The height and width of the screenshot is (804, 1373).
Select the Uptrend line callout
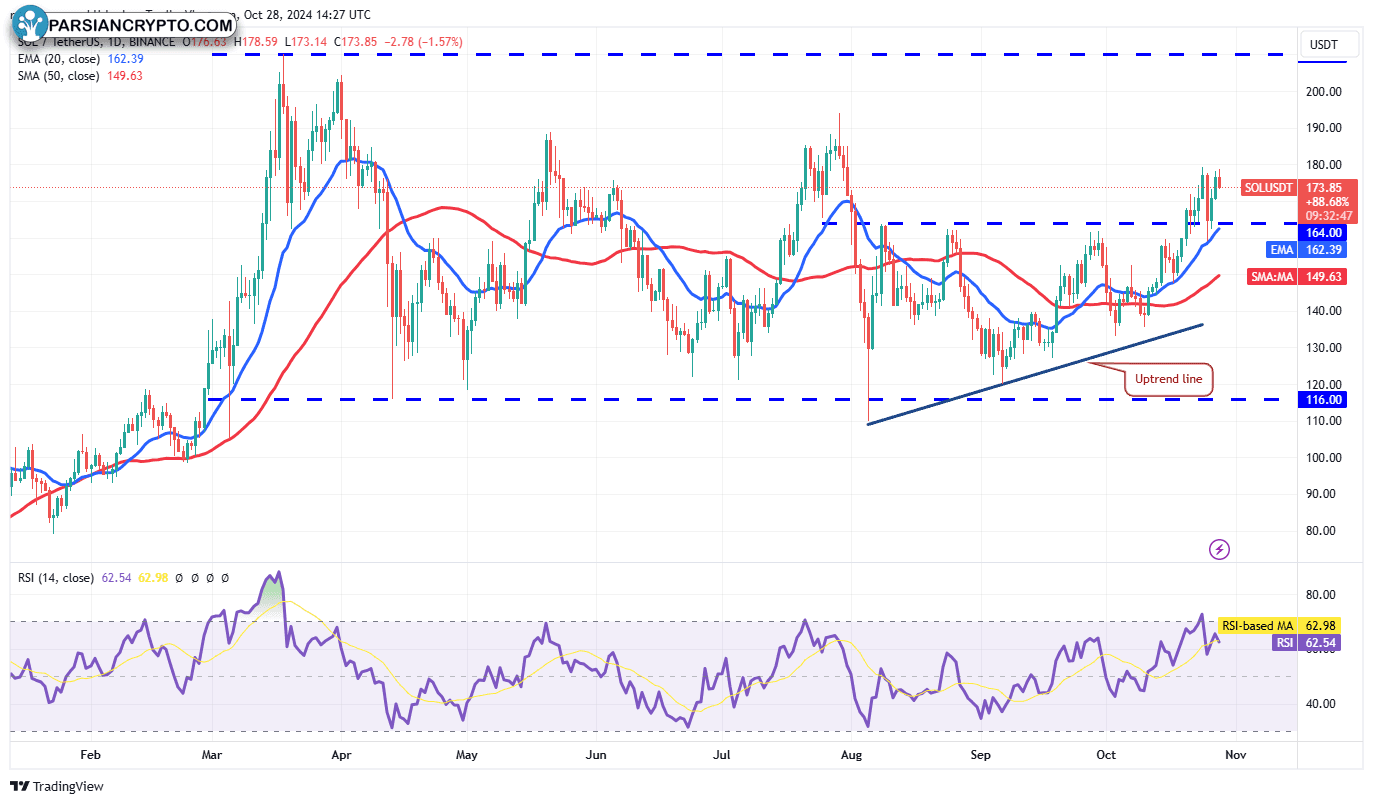tap(1169, 380)
